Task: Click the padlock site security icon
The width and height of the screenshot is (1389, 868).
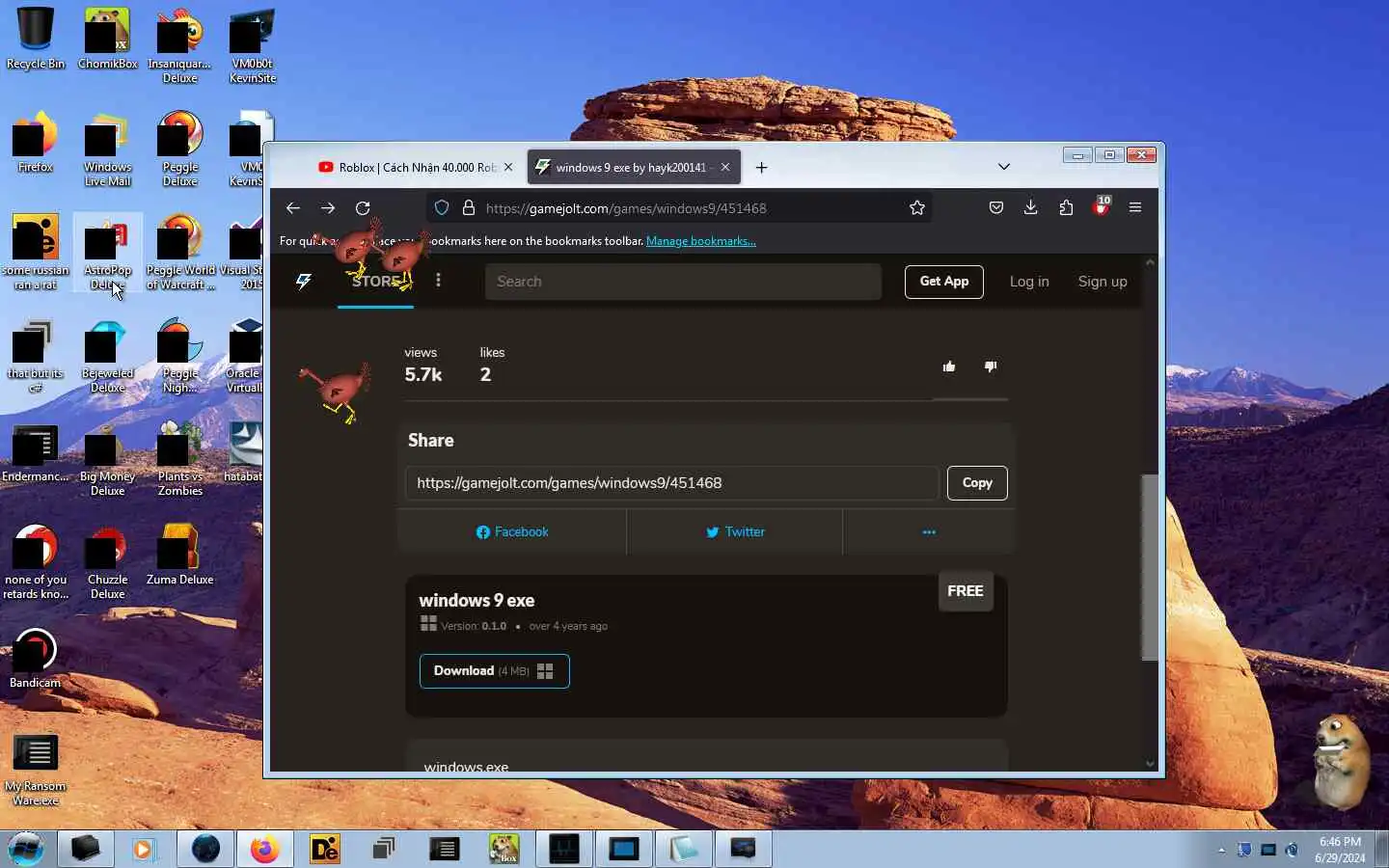Action: [x=469, y=208]
